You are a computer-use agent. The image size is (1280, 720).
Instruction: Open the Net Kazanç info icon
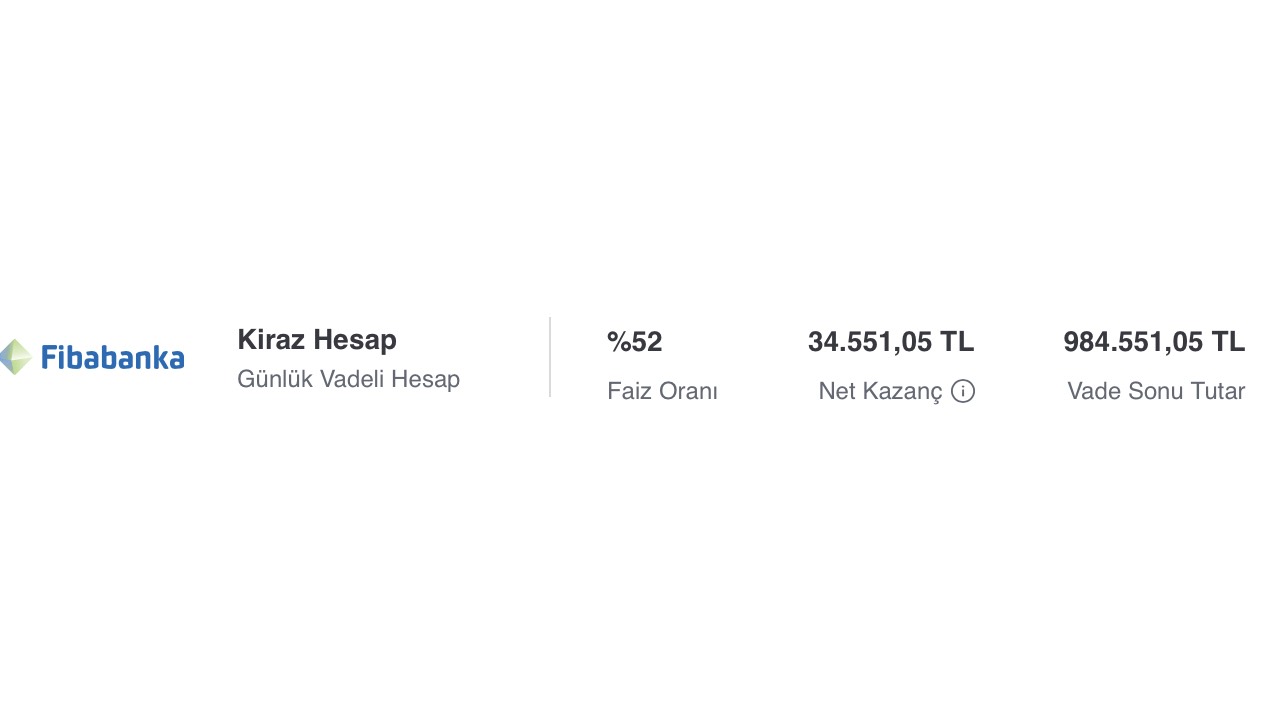click(x=963, y=391)
